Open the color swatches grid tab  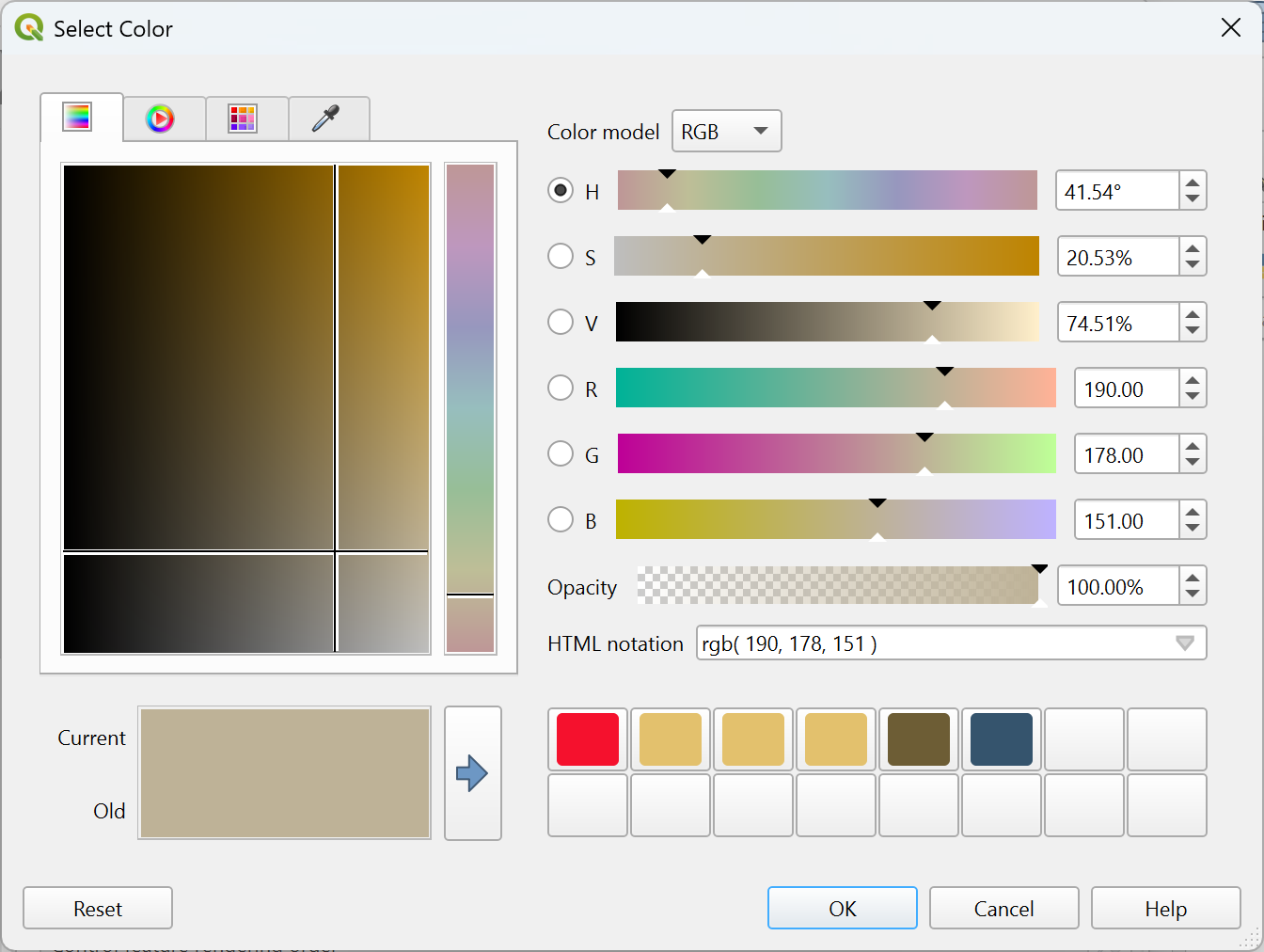click(243, 119)
